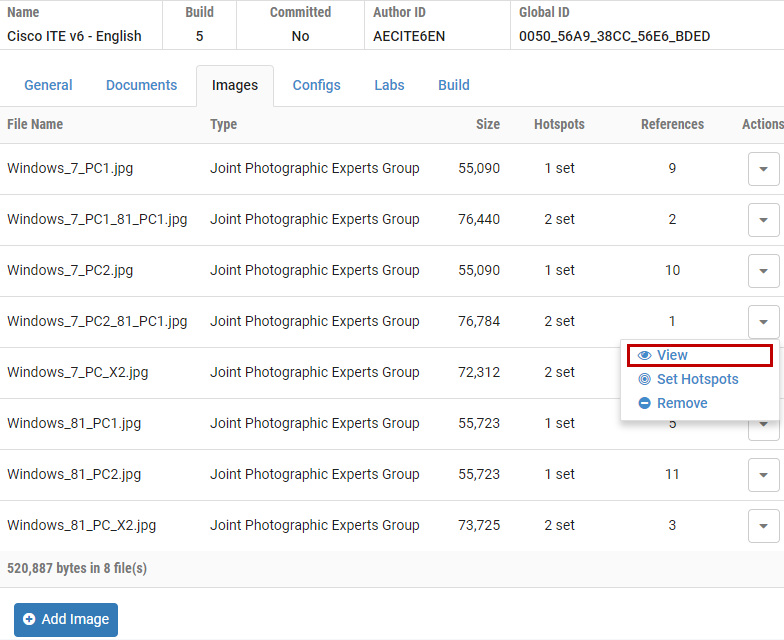
Task: Click references value 11
Action: tap(672, 474)
